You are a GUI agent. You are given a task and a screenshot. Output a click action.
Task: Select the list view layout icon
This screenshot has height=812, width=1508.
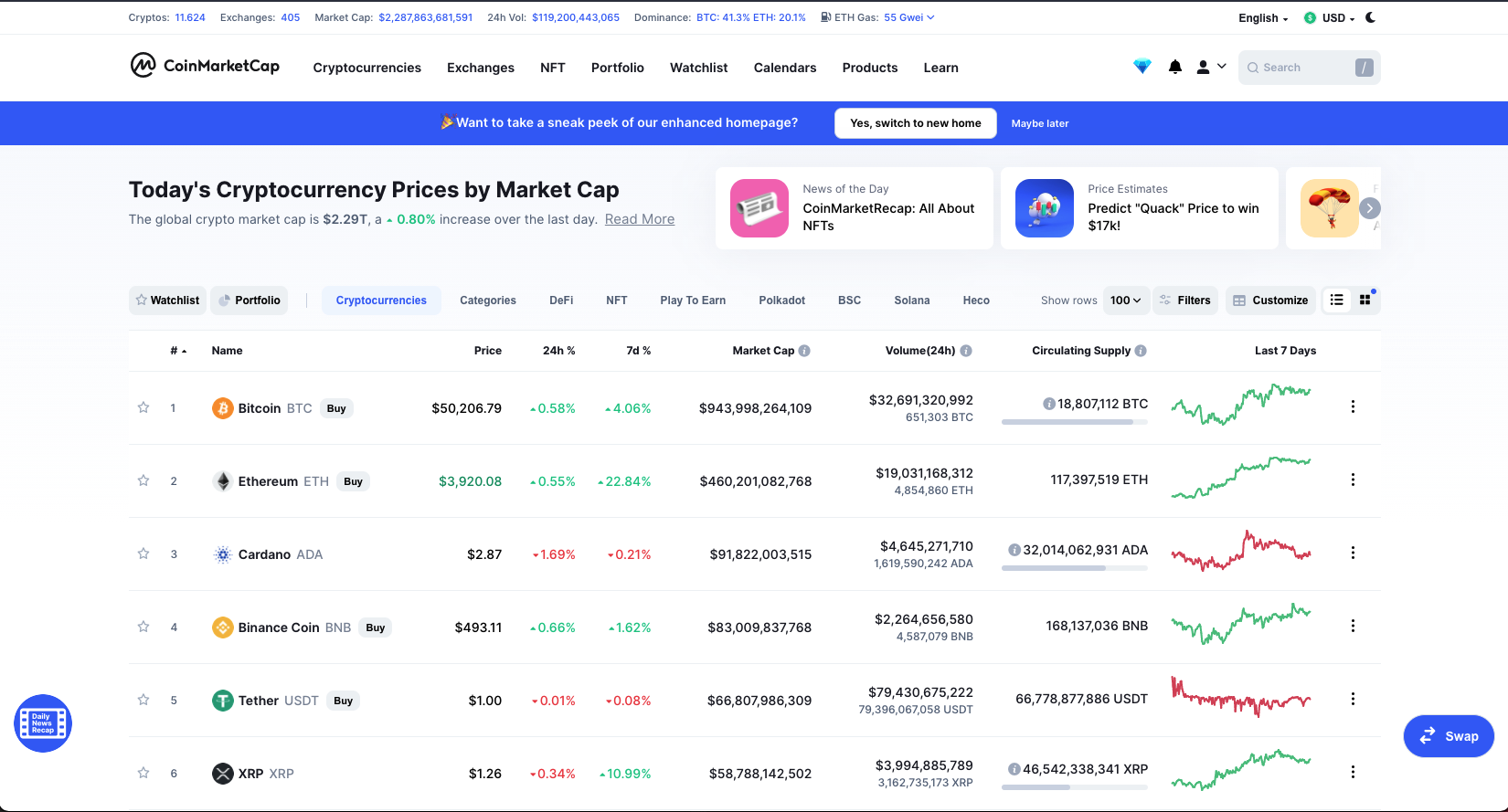[x=1336, y=300]
